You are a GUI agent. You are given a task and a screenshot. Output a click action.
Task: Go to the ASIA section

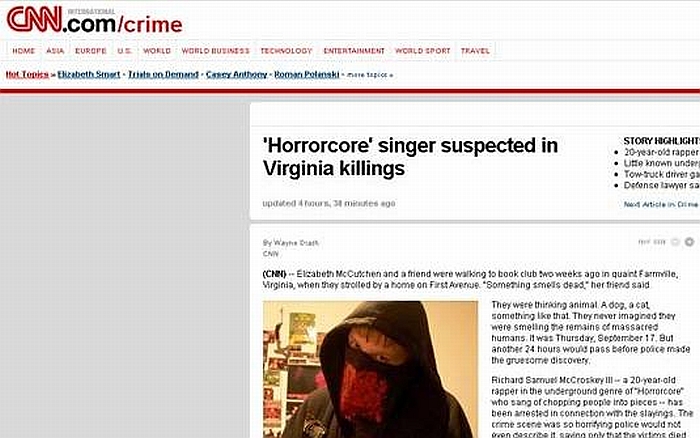click(55, 51)
